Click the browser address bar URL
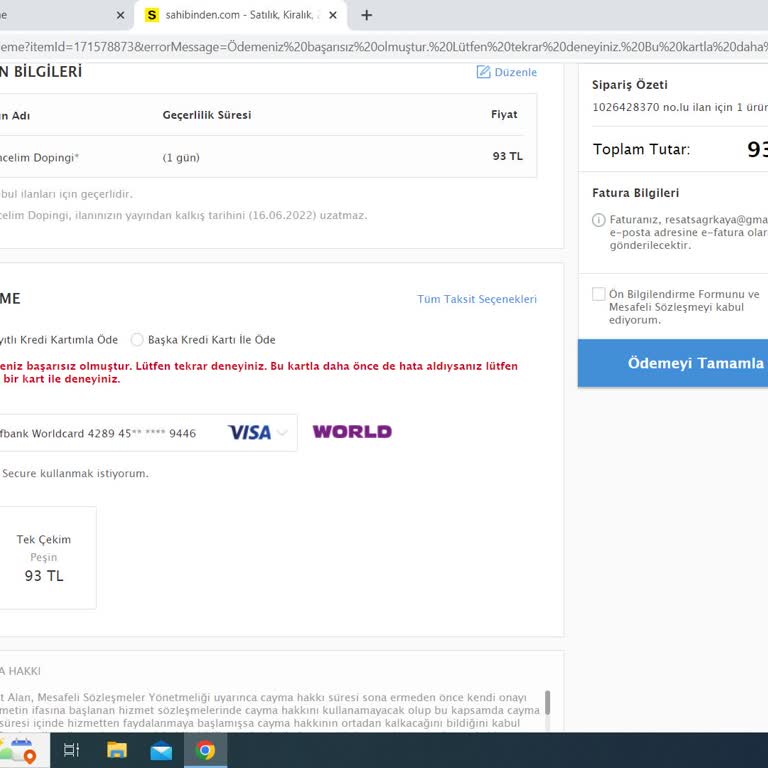 click(x=384, y=47)
